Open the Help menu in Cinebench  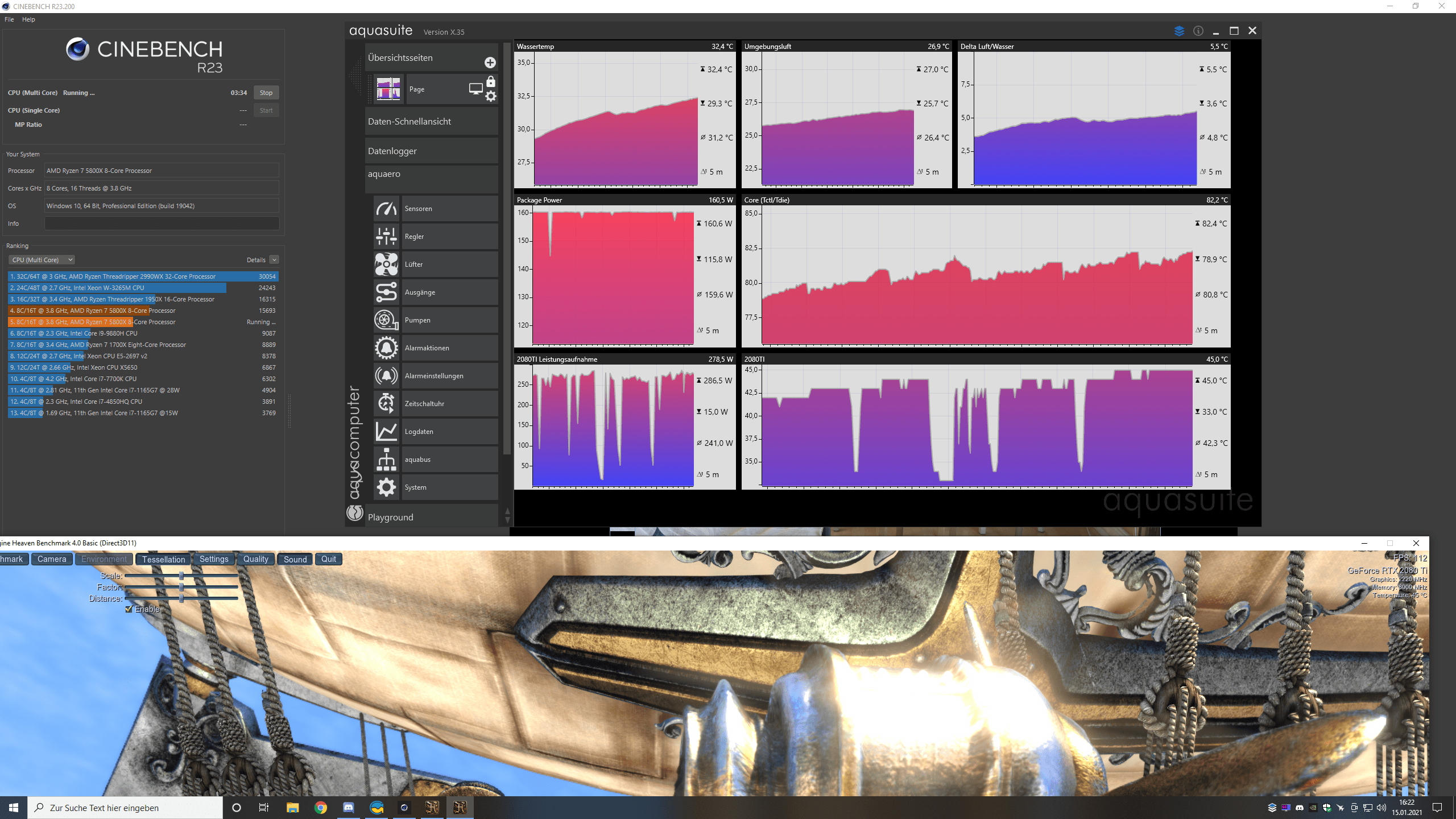28,19
